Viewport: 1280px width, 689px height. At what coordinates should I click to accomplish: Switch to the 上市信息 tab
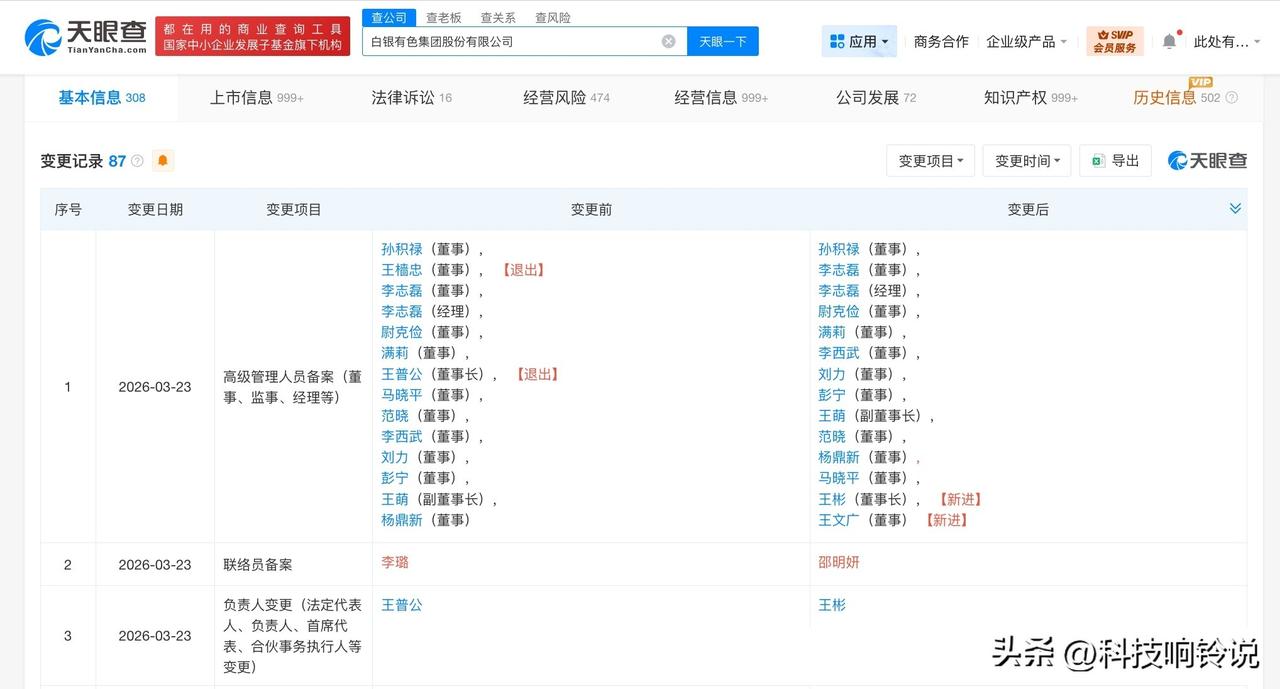[x=256, y=98]
